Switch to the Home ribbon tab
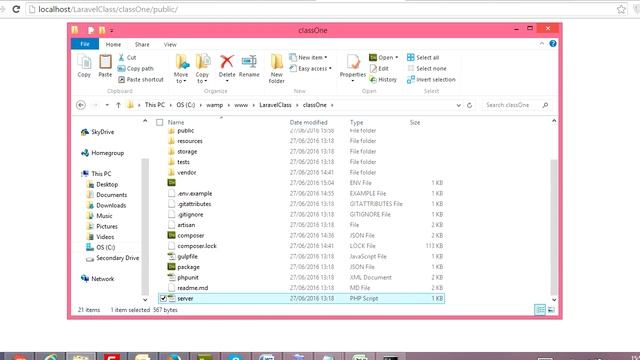640x360 pixels. coord(113,44)
